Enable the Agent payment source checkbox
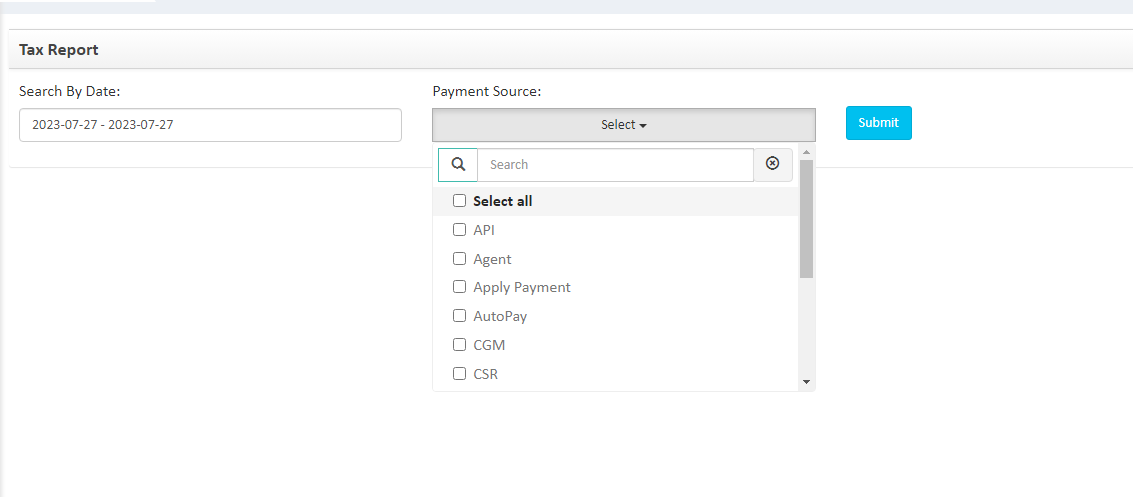Image resolution: width=1133 pixels, height=497 pixels. [x=460, y=259]
